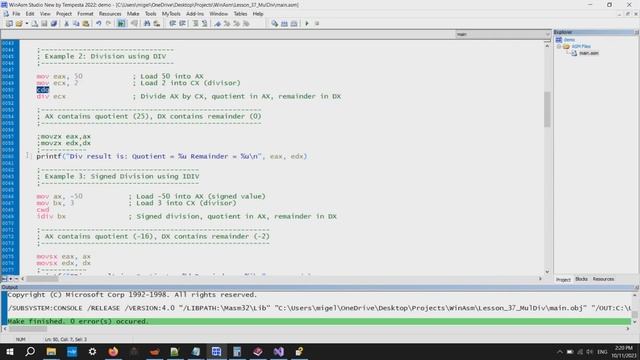Show hidden tray icons chevron
The image size is (640, 360).
[560, 352]
